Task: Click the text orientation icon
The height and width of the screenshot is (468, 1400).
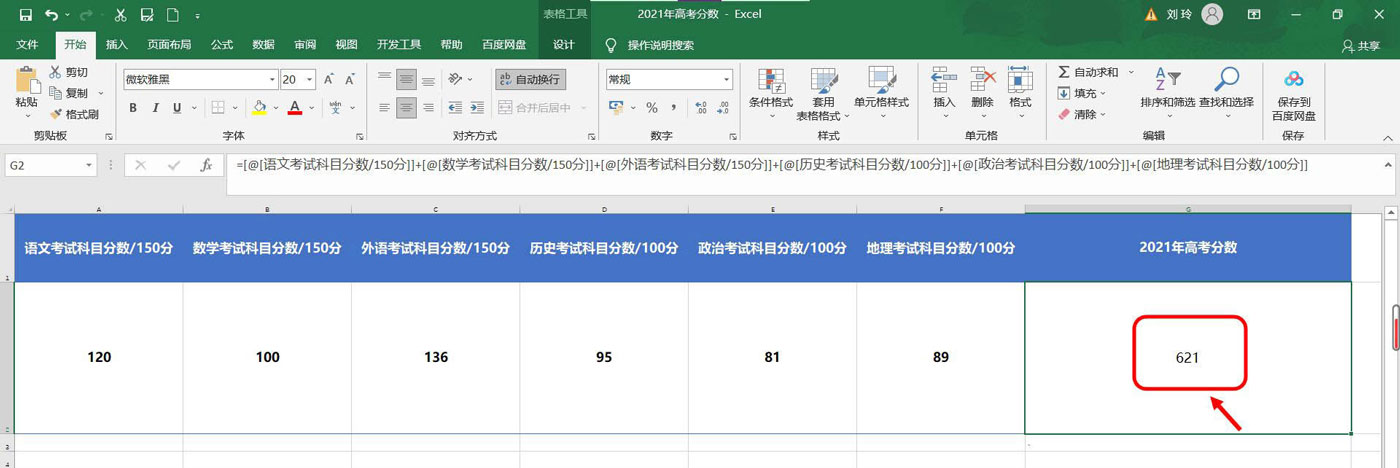Action: (x=456, y=79)
